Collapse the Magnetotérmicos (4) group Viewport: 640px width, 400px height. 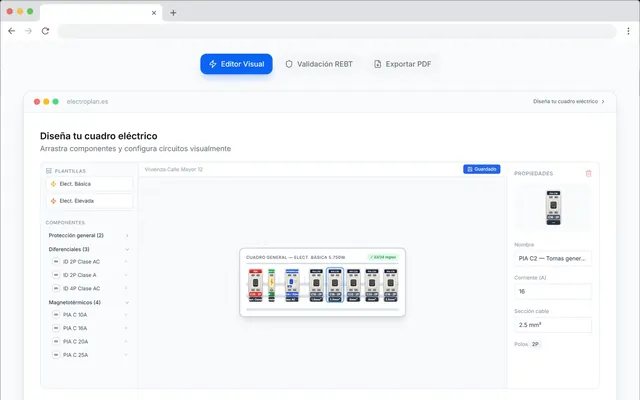click(89, 302)
